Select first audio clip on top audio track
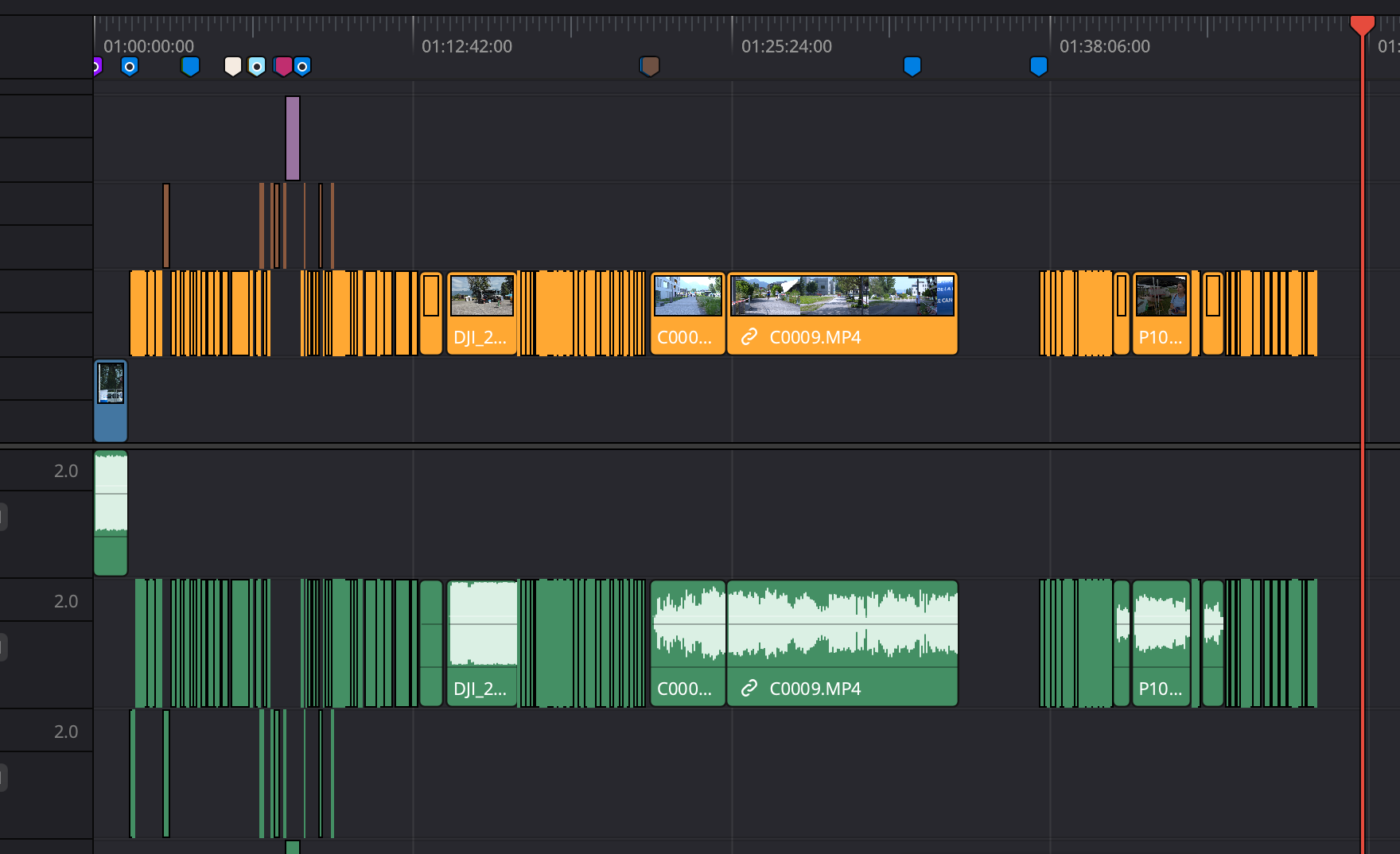 pyautogui.click(x=111, y=513)
